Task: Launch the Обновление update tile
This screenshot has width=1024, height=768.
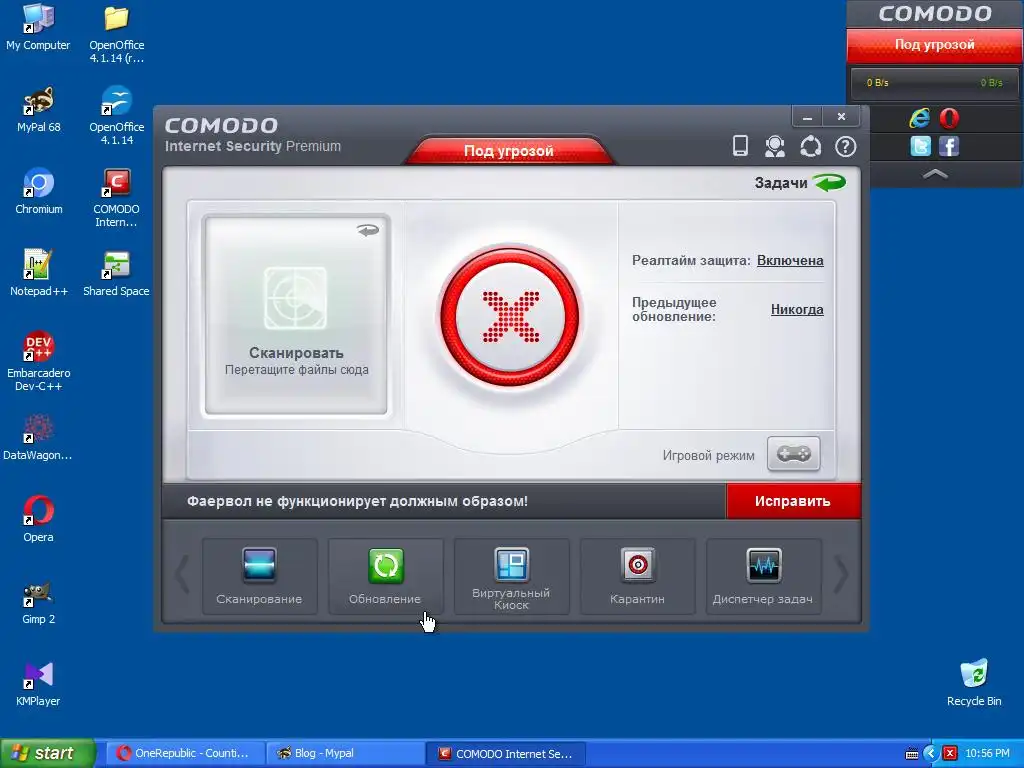Action: pyautogui.click(x=385, y=576)
